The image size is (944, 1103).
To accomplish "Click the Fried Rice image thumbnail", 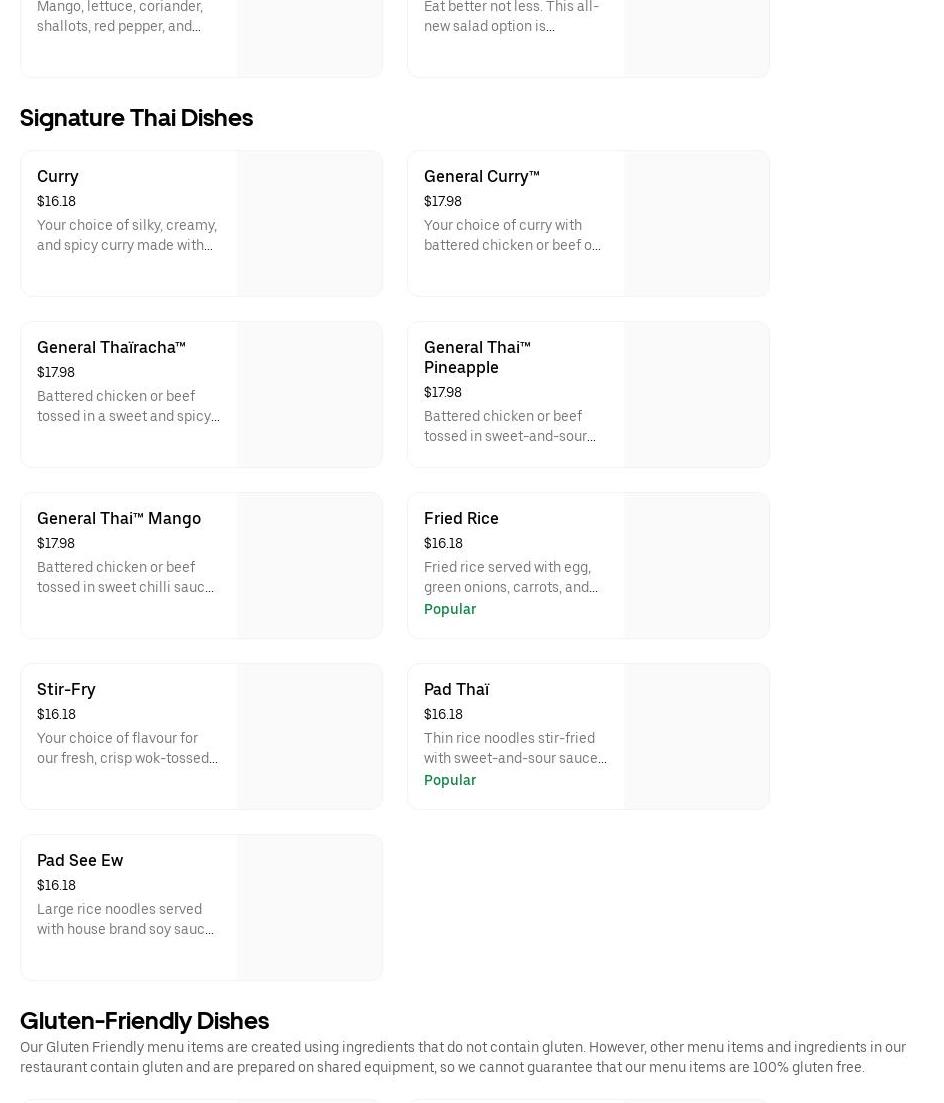I will (697, 566).
